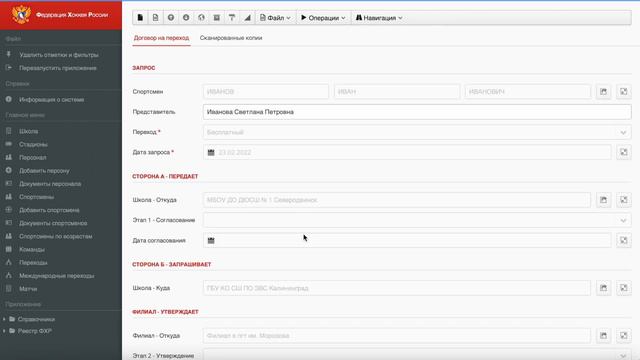Click the Филиал - Откуда field

click(397, 336)
